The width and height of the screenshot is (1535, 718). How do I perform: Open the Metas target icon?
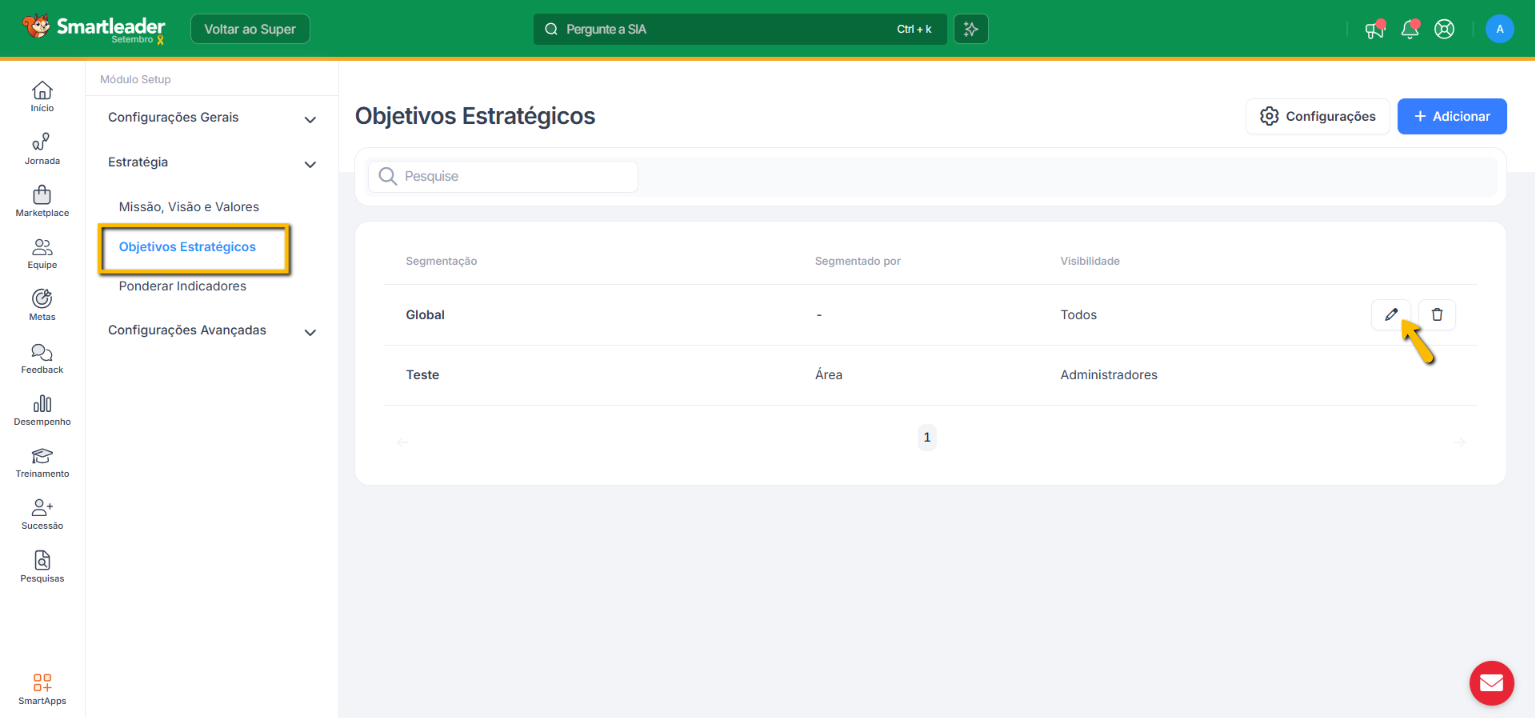[42, 299]
